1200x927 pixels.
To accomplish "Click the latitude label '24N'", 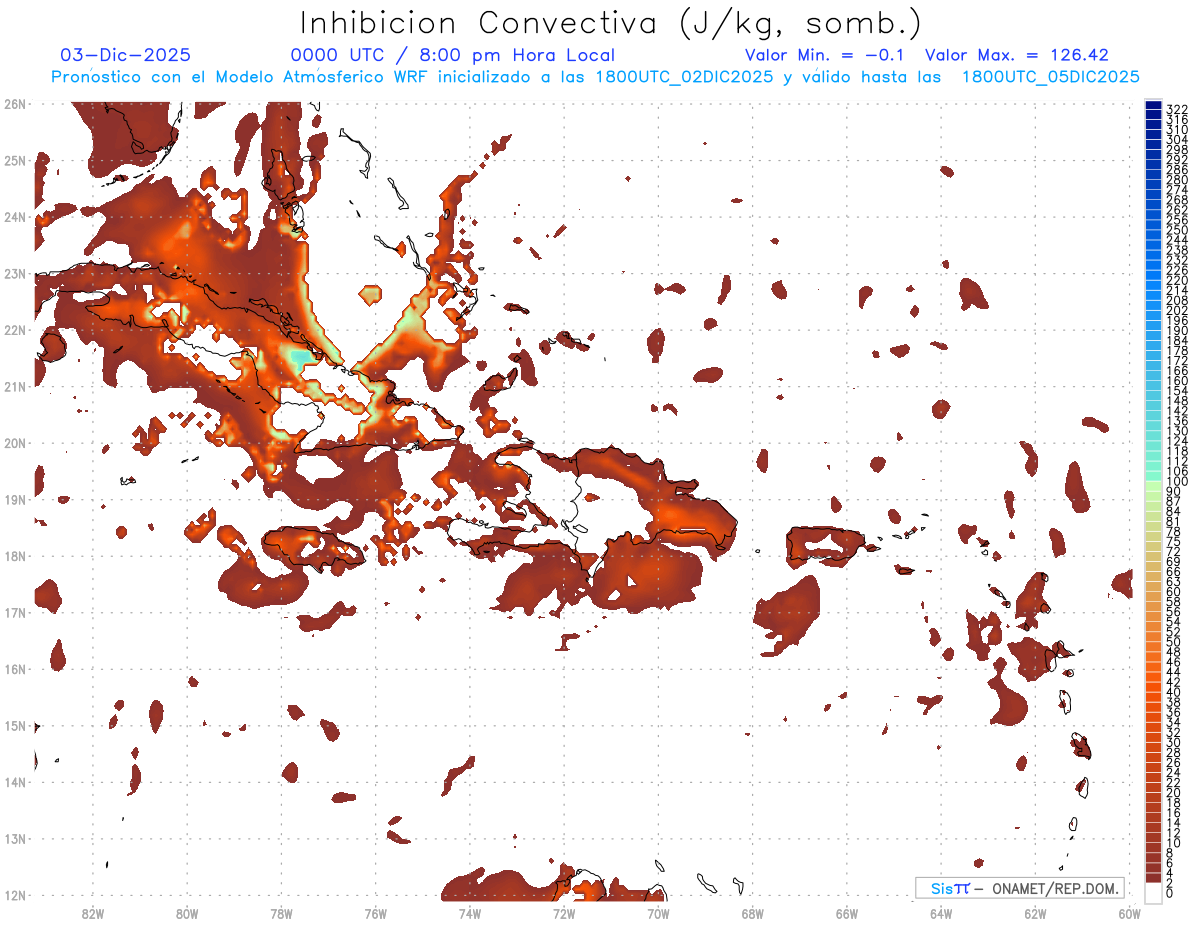I will point(16,217).
